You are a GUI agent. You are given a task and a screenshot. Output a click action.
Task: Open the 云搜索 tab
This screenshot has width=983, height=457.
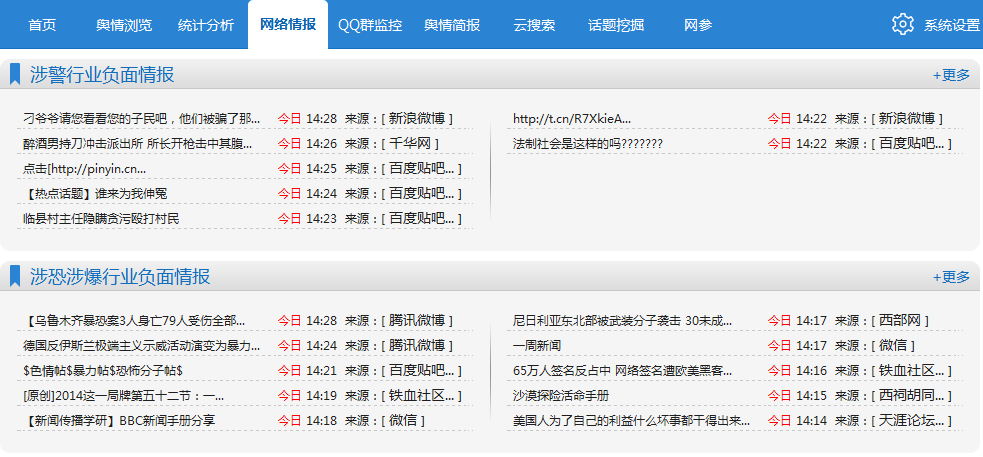point(534,25)
